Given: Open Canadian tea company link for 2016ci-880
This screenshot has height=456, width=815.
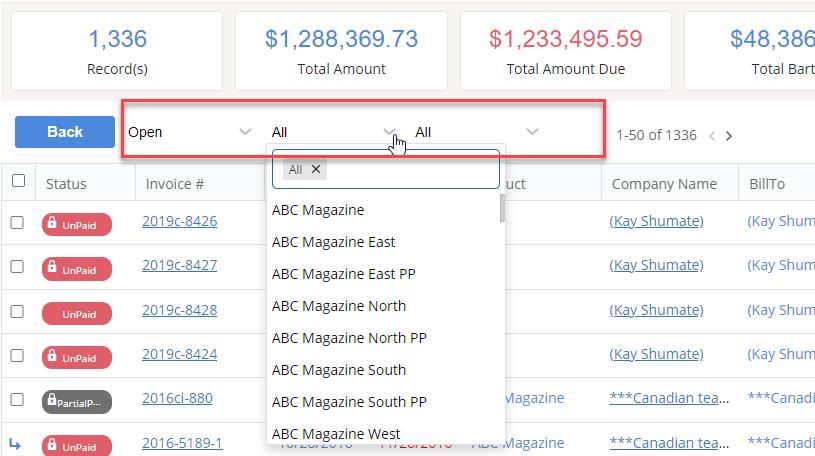Looking at the screenshot, I should pos(669,398).
